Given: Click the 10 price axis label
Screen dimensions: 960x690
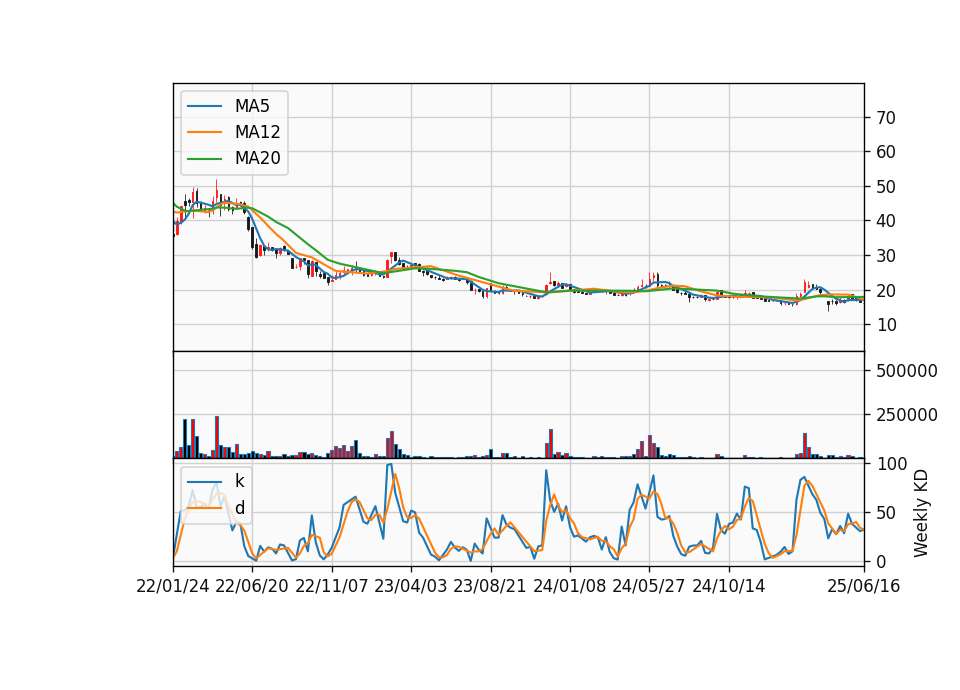Looking at the screenshot, I should pos(886,325).
